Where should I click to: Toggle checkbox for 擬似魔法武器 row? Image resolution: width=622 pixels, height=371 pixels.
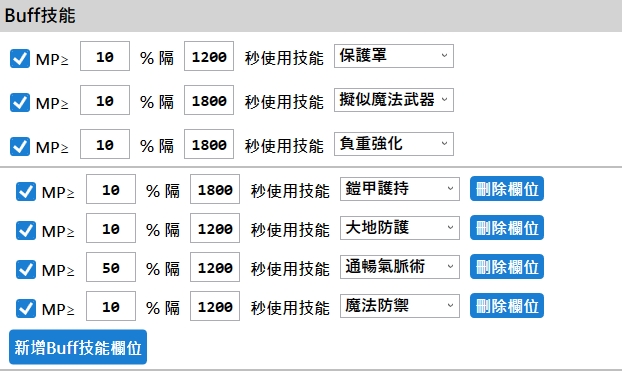coord(20,103)
